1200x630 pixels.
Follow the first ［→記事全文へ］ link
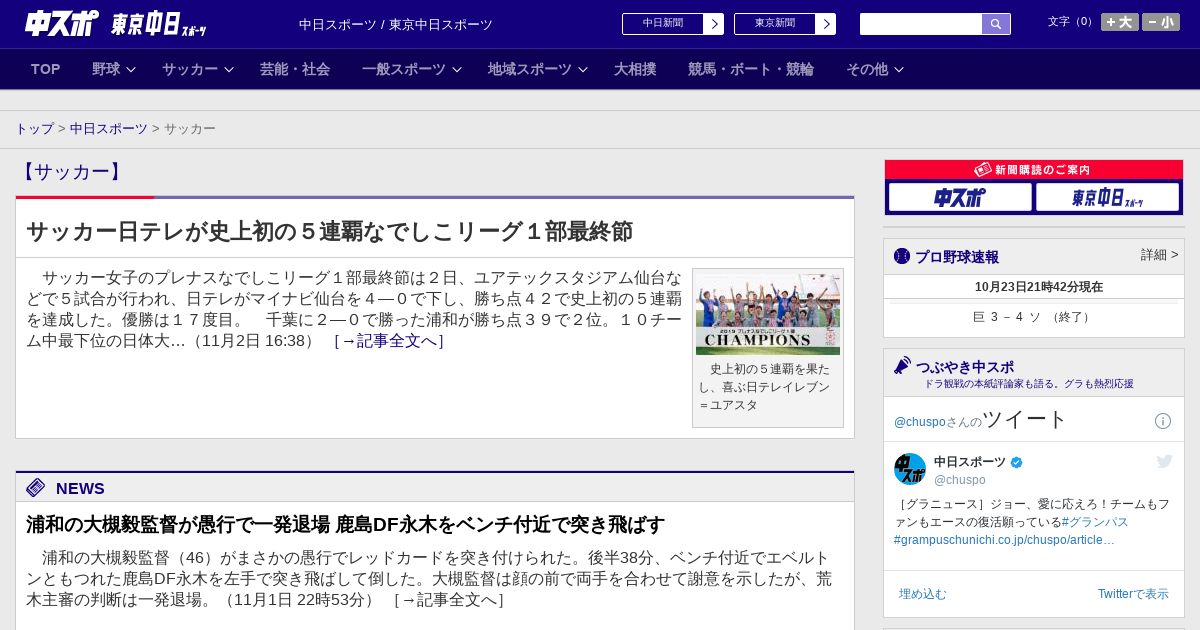[388, 341]
